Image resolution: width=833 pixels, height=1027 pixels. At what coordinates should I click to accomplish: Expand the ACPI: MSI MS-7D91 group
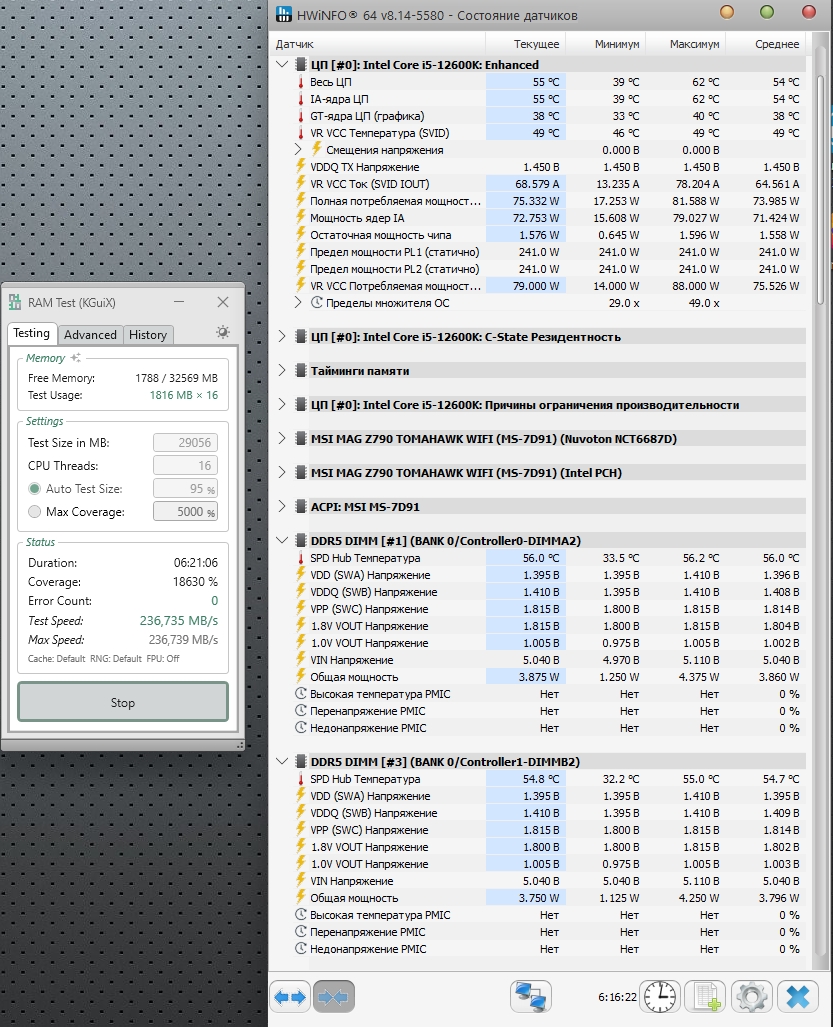(x=282, y=506)
